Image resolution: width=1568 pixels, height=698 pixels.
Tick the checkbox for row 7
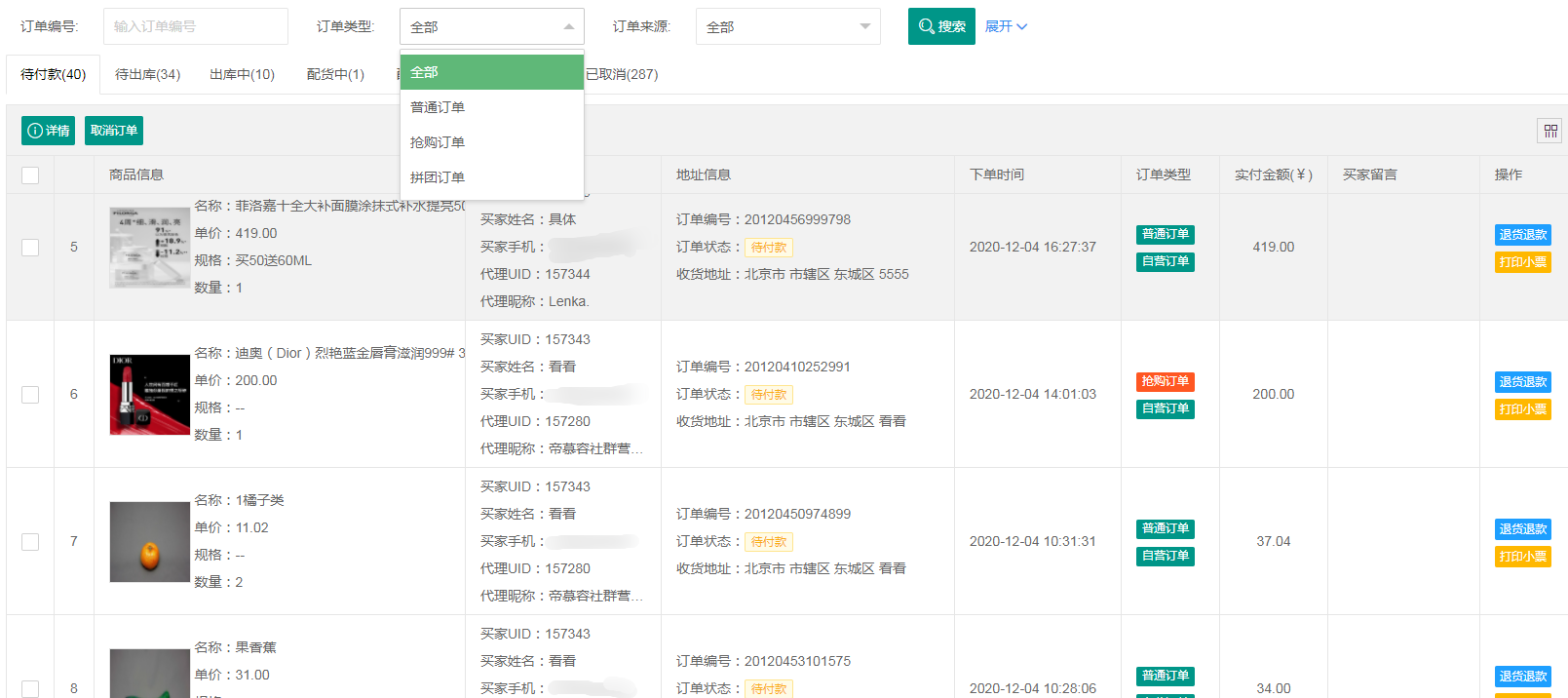coord(30,542)
